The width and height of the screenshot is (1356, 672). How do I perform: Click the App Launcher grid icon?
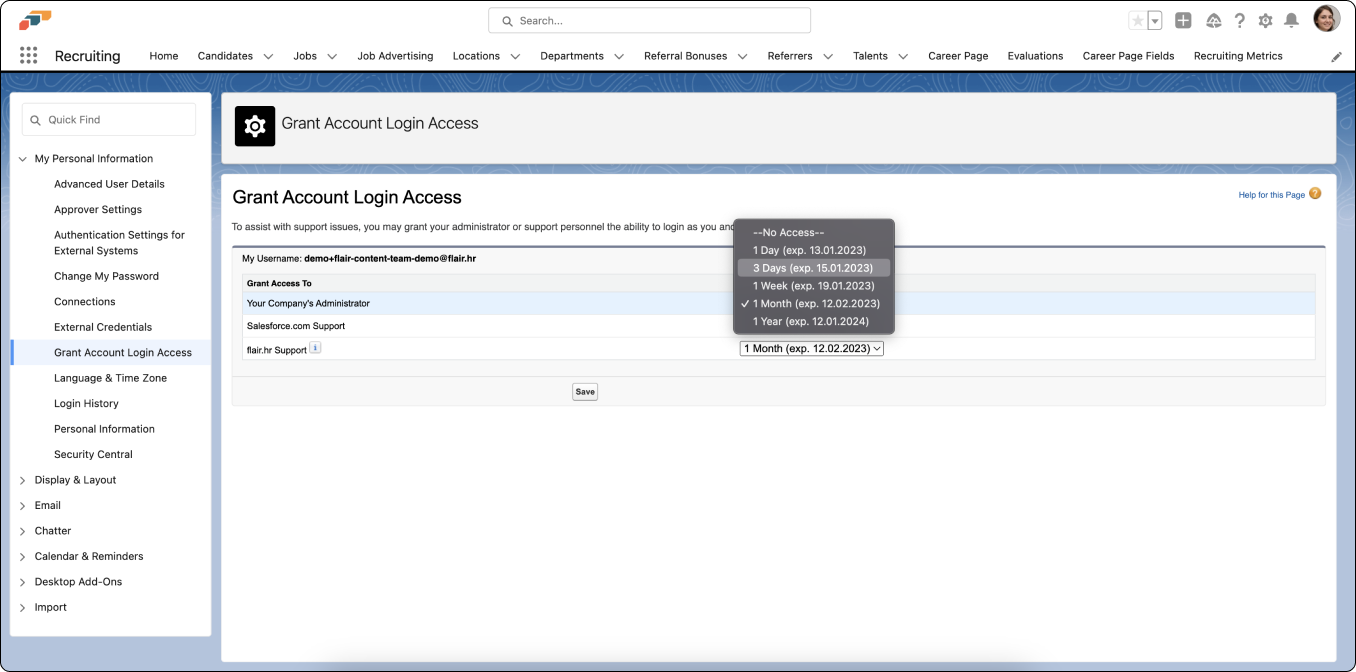[x=28, y=56]
